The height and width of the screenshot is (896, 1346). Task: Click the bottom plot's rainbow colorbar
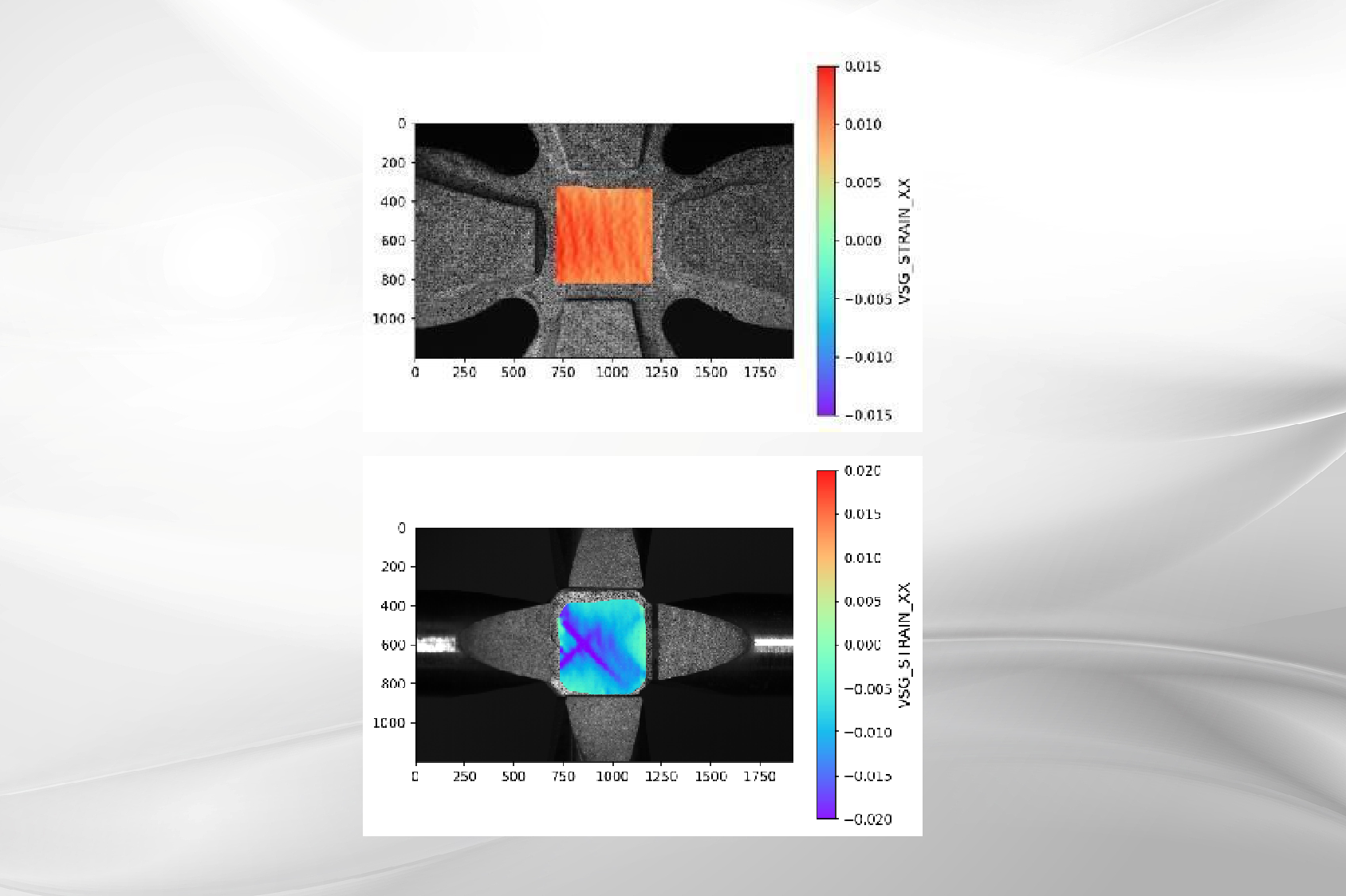[x=826, y=644]
